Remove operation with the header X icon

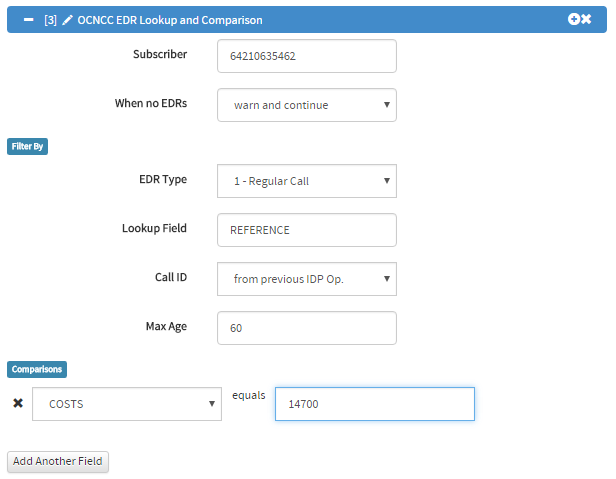tap(586, 19)
